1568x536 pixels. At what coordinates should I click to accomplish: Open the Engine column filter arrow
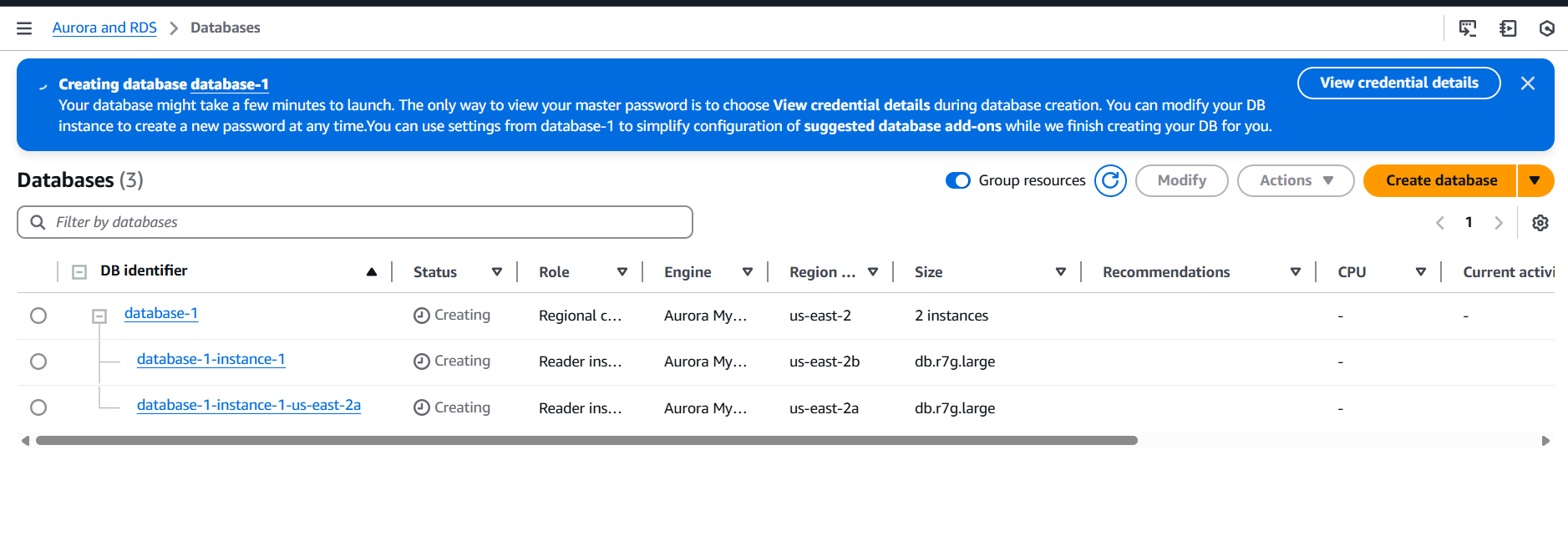click(748, 272)
